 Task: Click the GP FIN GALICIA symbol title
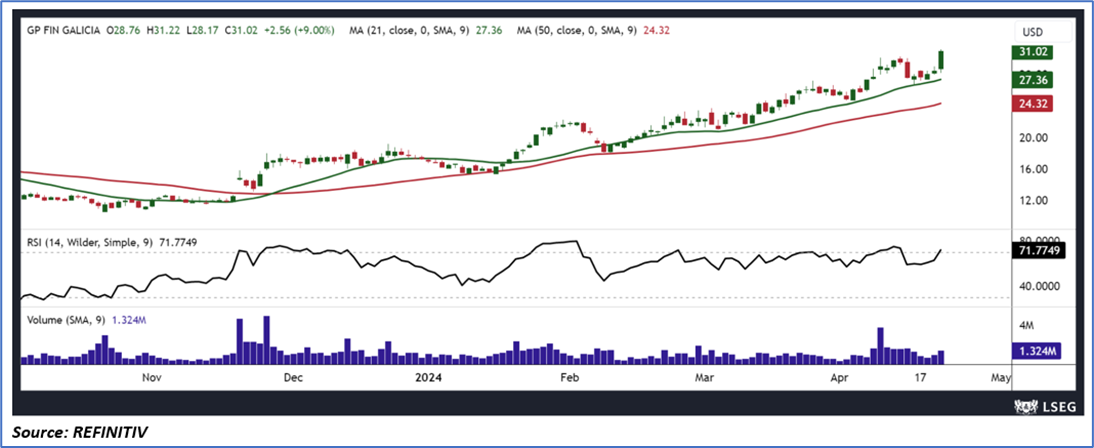[64, 31]
